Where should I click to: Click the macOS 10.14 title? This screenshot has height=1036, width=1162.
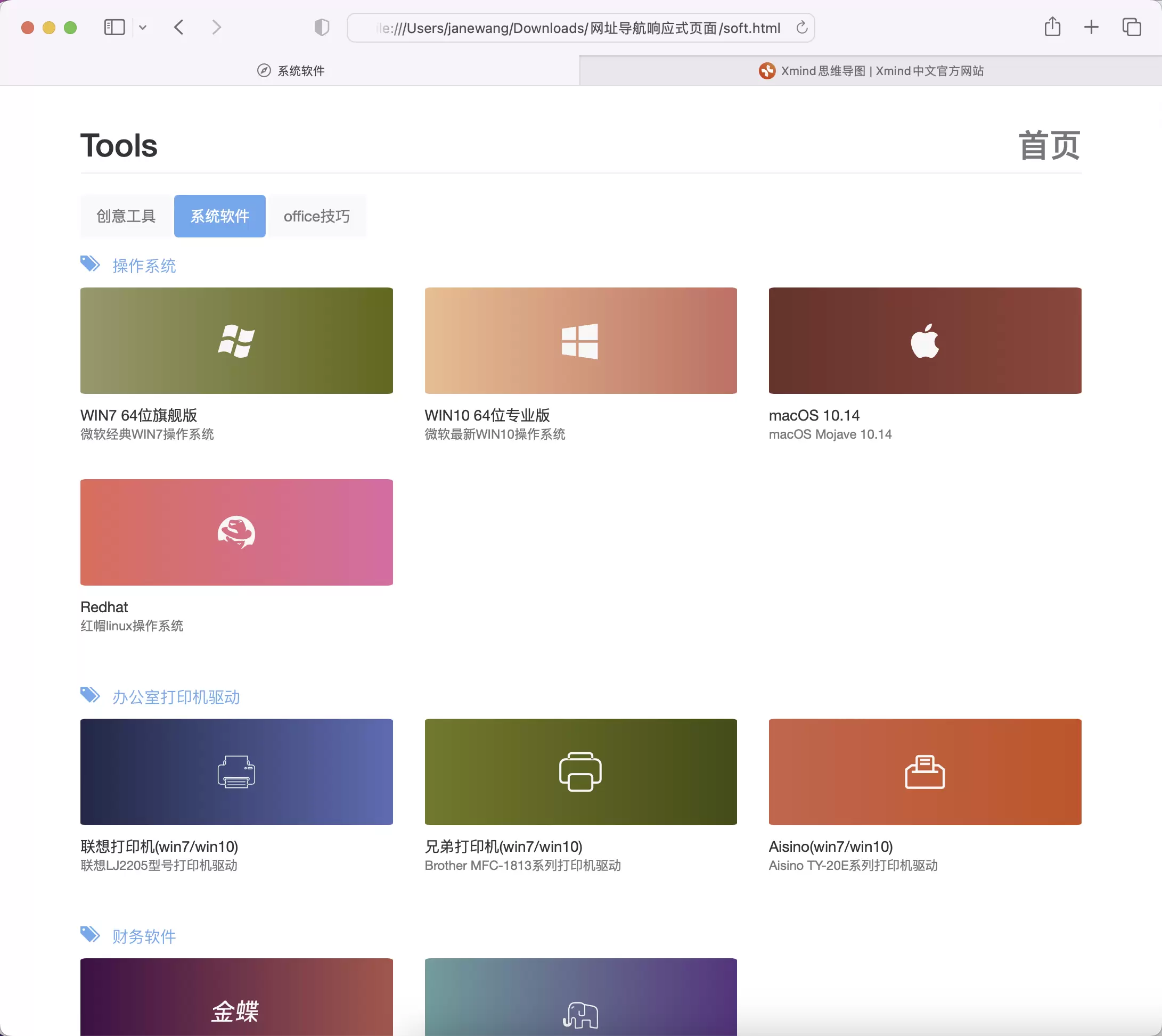814,416
